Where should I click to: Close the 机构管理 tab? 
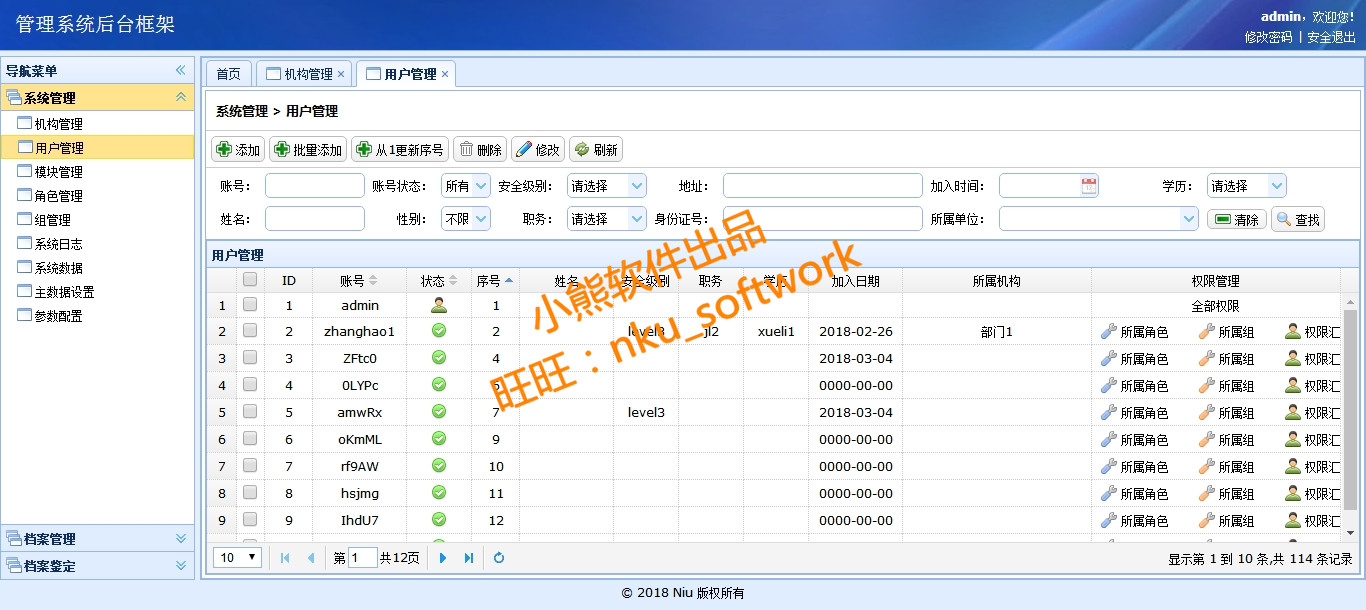341,74
